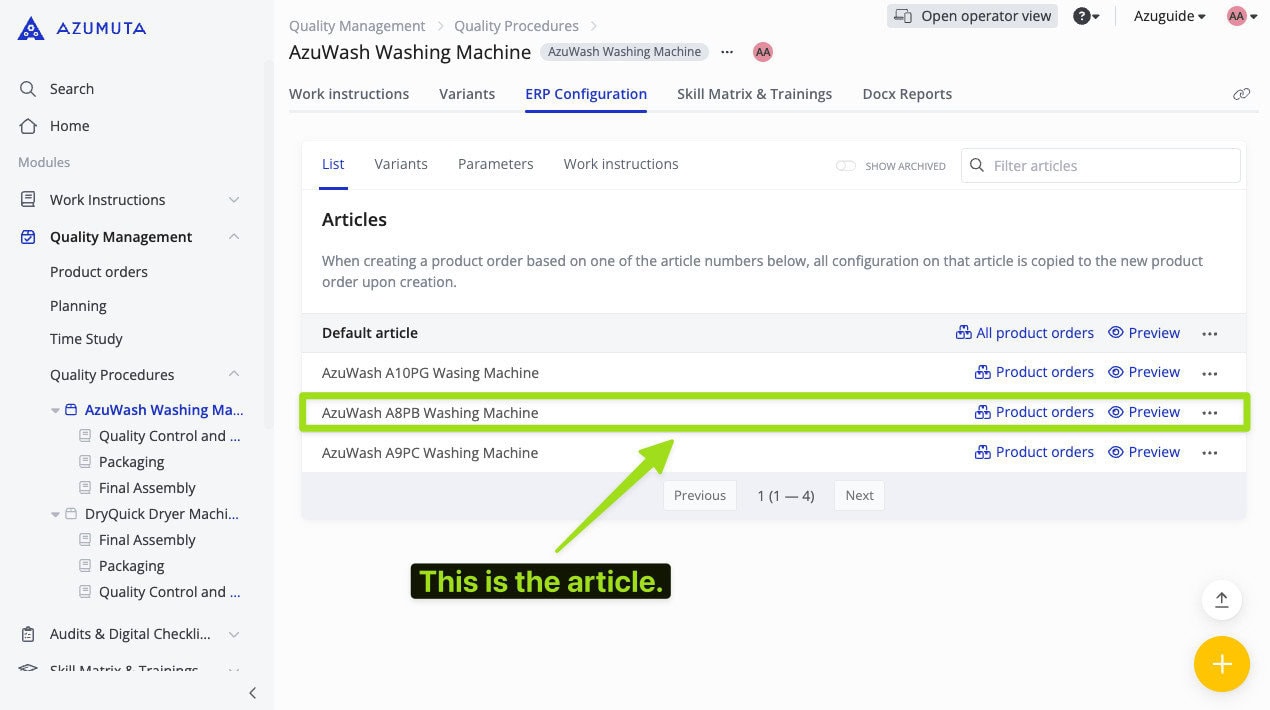Click the Filter articles search field

(x=1110, y=166)
